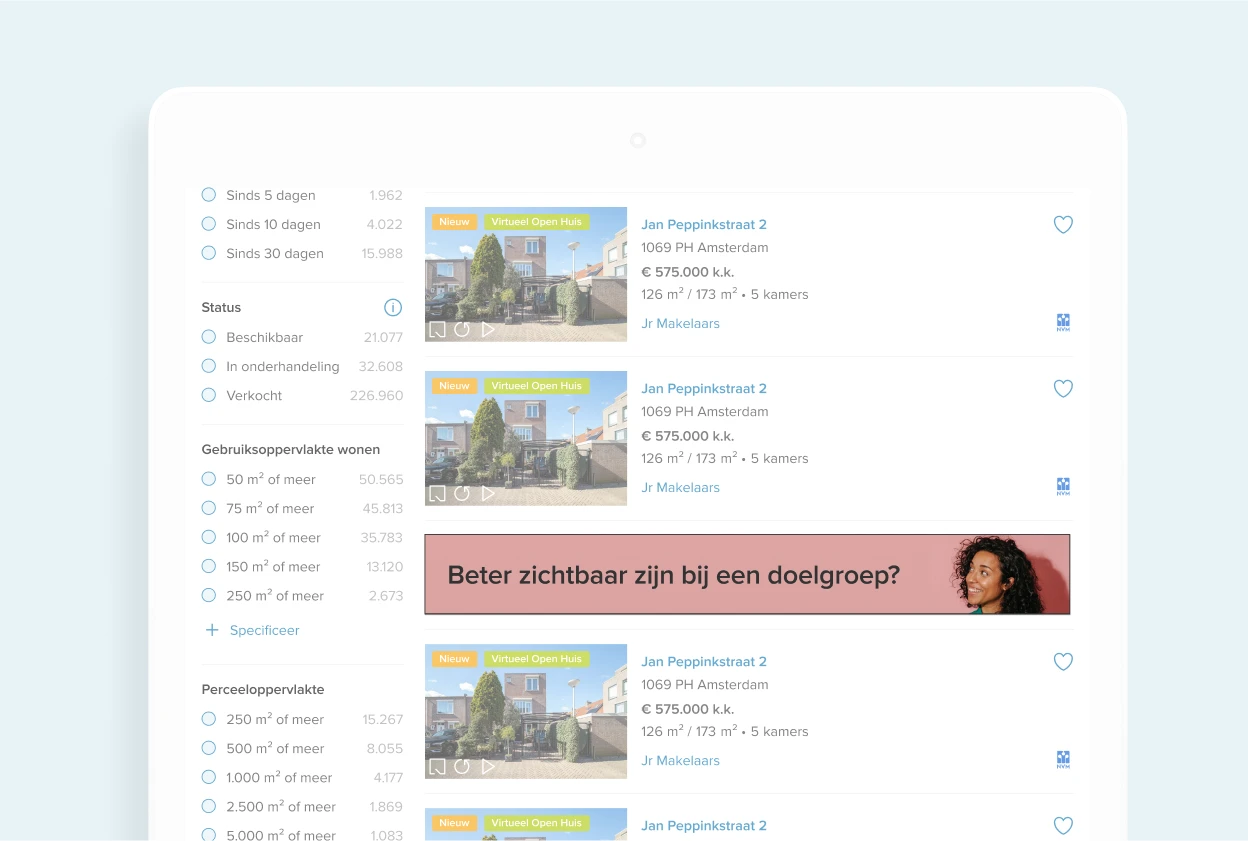
Task: Click '1069 PH Amsterdam' on second listing
Action: pos(705,412)
